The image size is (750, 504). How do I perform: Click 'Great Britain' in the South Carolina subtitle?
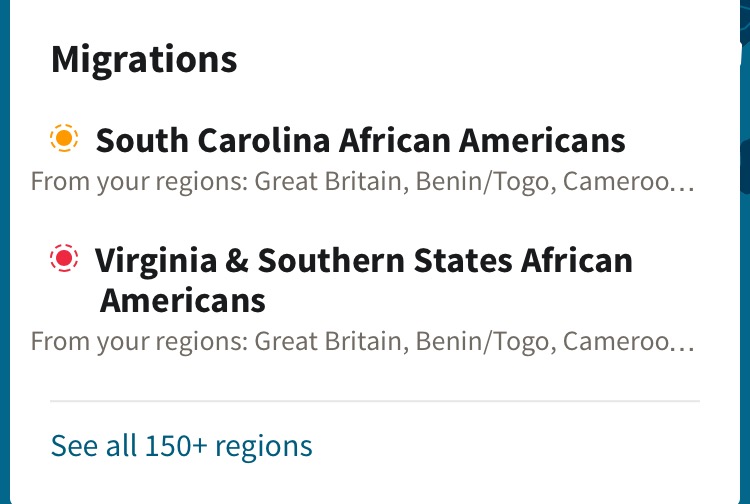[331, 182]
